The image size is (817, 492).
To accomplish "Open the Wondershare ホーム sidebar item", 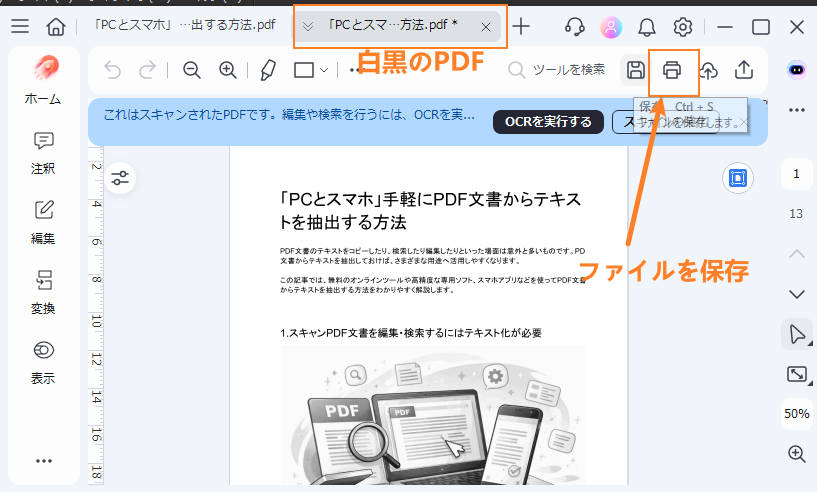I will click(43, 80).
